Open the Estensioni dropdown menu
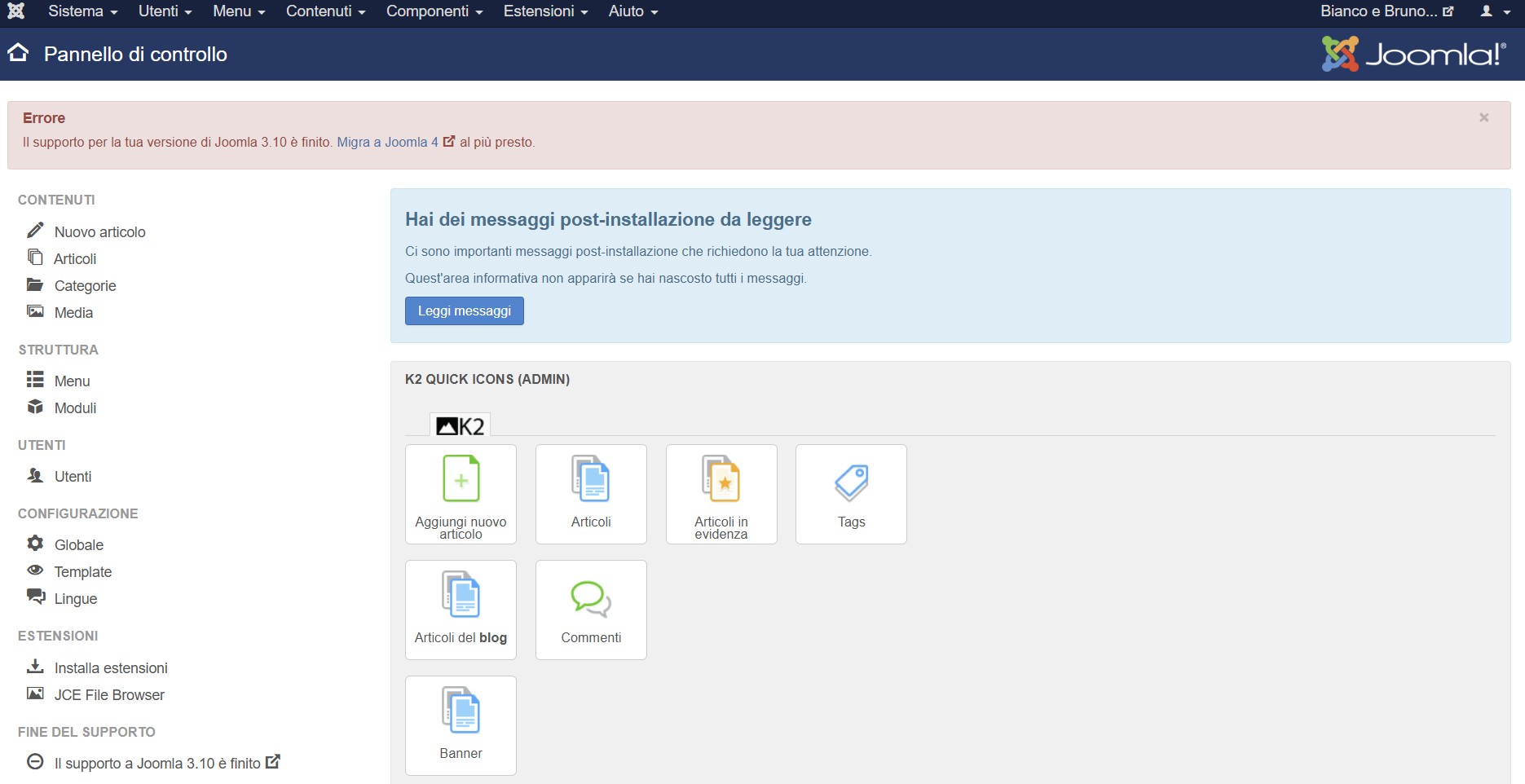1525x784 pixels. coord(546,11)
